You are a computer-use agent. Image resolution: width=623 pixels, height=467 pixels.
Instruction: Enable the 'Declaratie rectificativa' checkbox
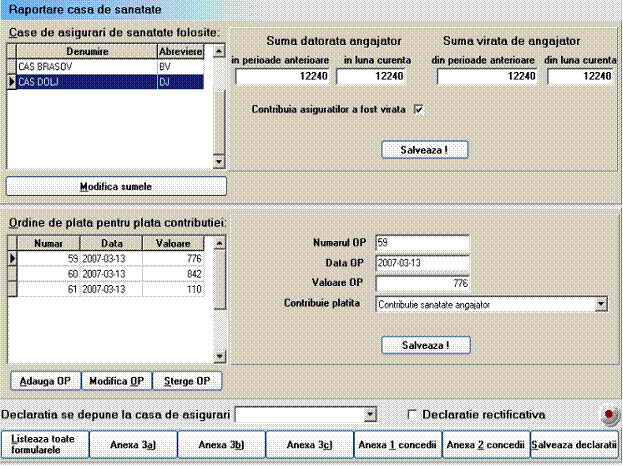[413, 414]
